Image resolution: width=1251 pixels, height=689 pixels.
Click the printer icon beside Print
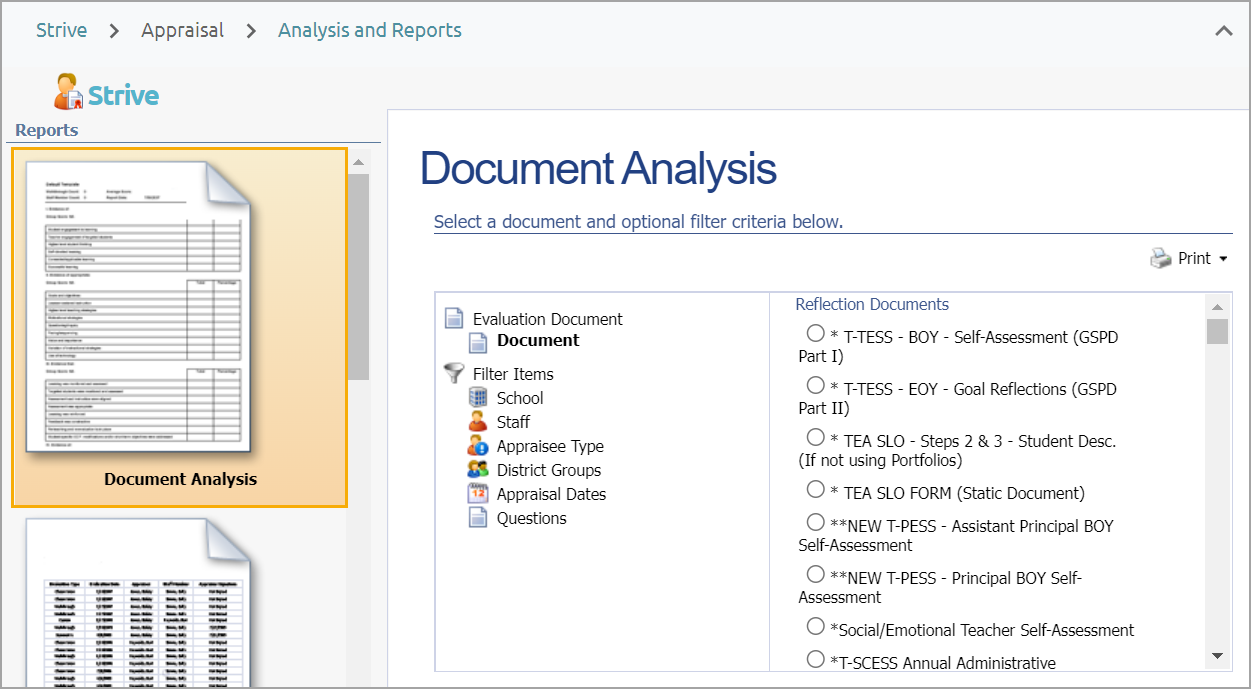(x=1160, y=259)
